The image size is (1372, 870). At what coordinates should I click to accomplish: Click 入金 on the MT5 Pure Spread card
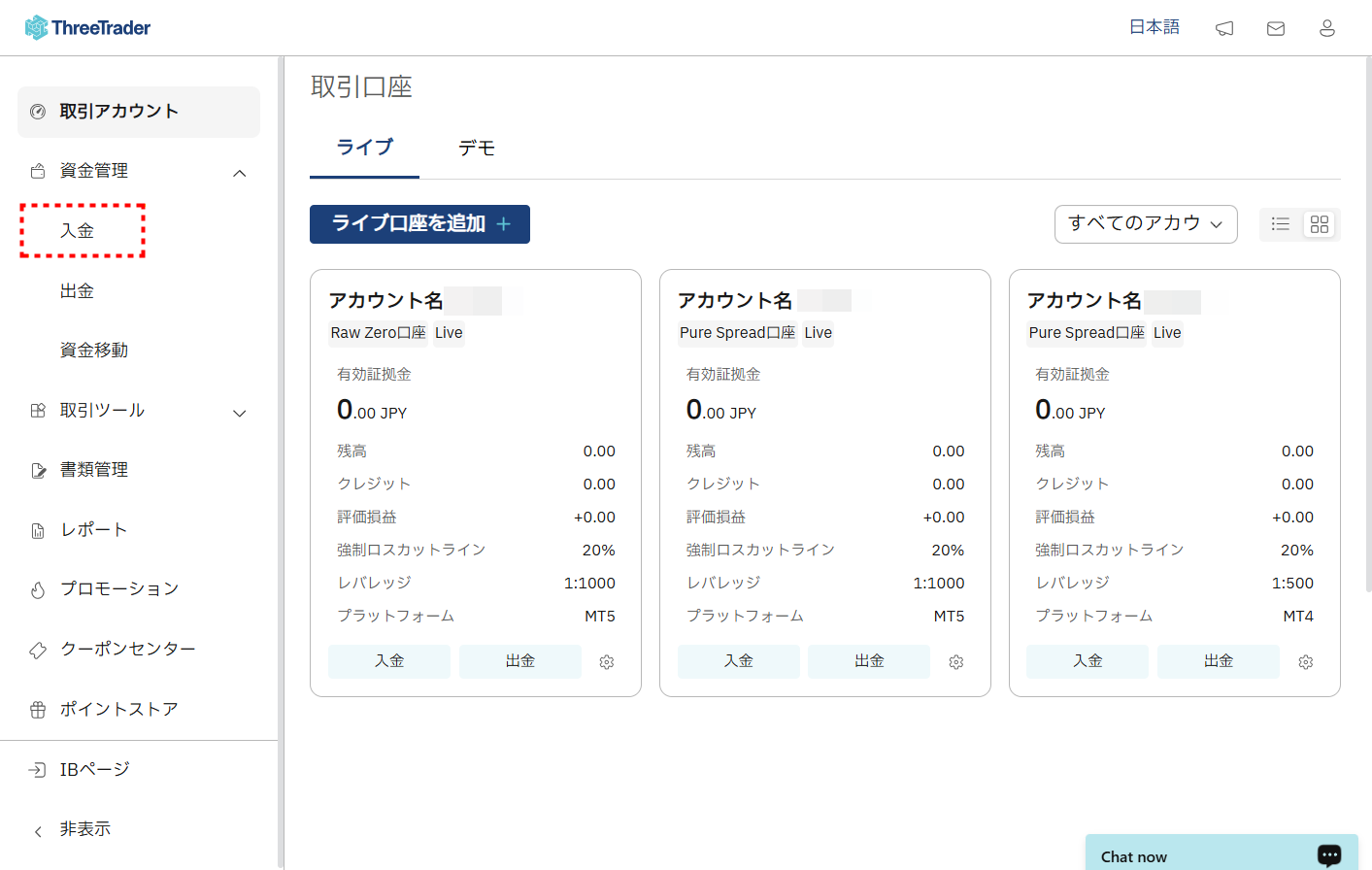(x=739, y=661)
